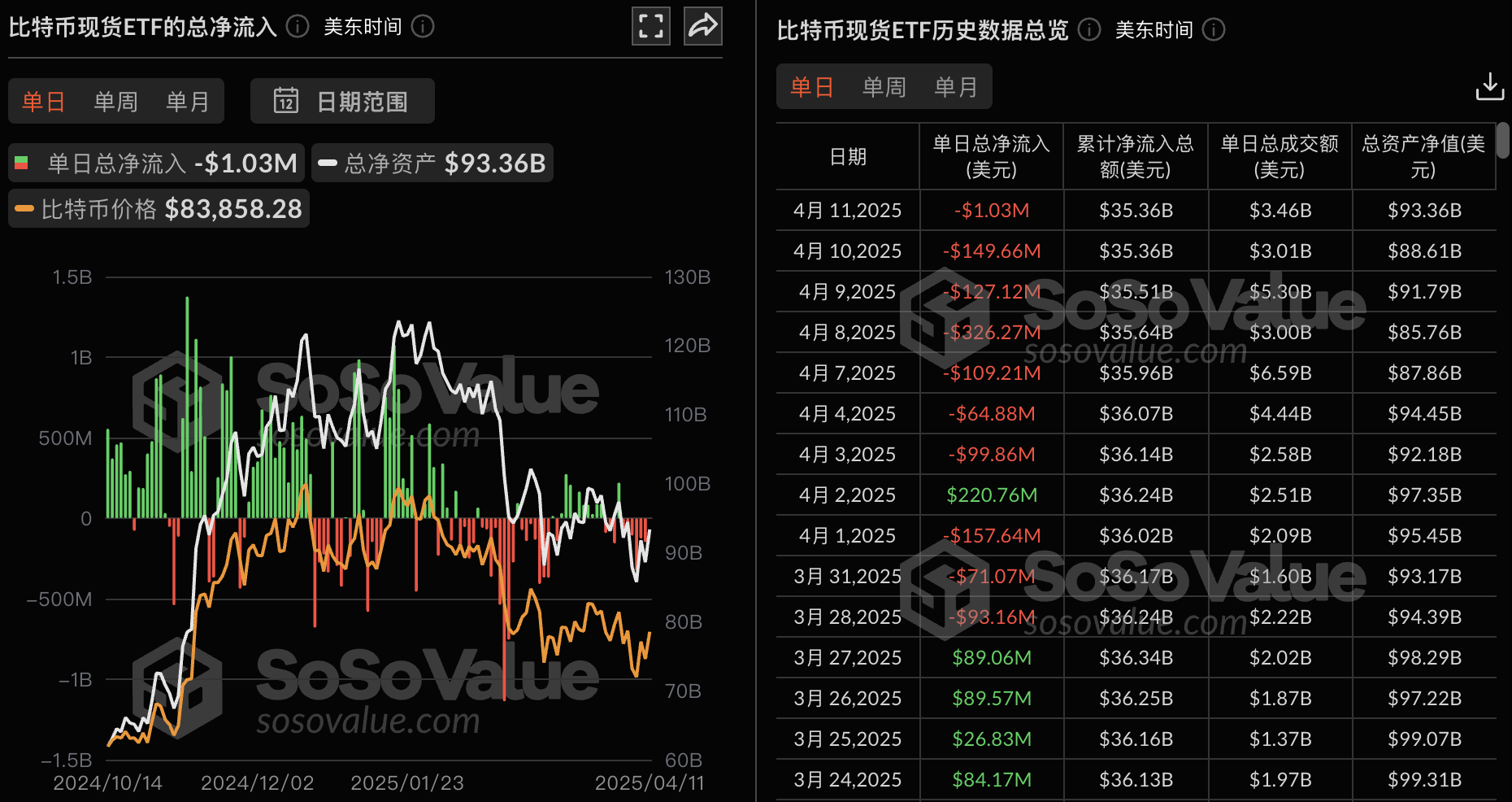Select the $89.57M net inflow cell
The image size is (1512, 802).
(992, 699)
